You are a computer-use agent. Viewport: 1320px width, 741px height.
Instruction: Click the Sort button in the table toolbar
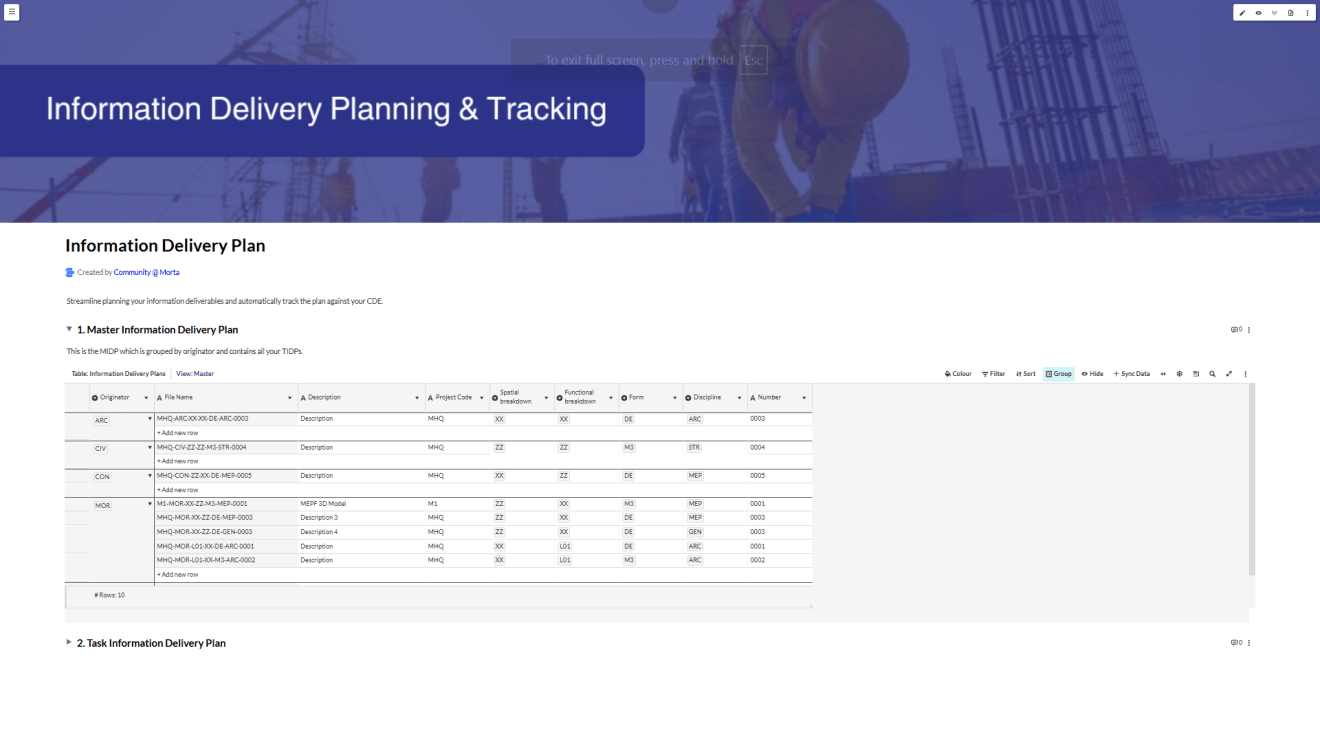click(1026, 374)
